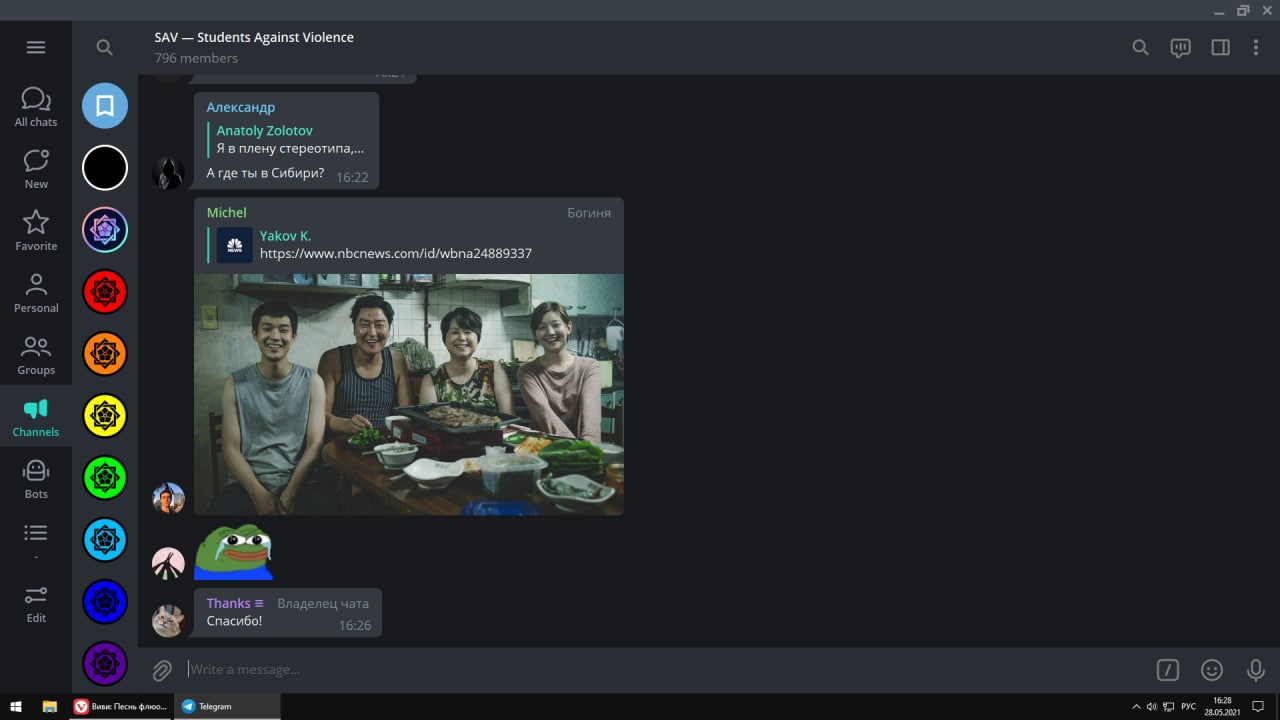Open Александр's profile avatar
This screenshot has width=1280, height=720.
coord(168,173)
